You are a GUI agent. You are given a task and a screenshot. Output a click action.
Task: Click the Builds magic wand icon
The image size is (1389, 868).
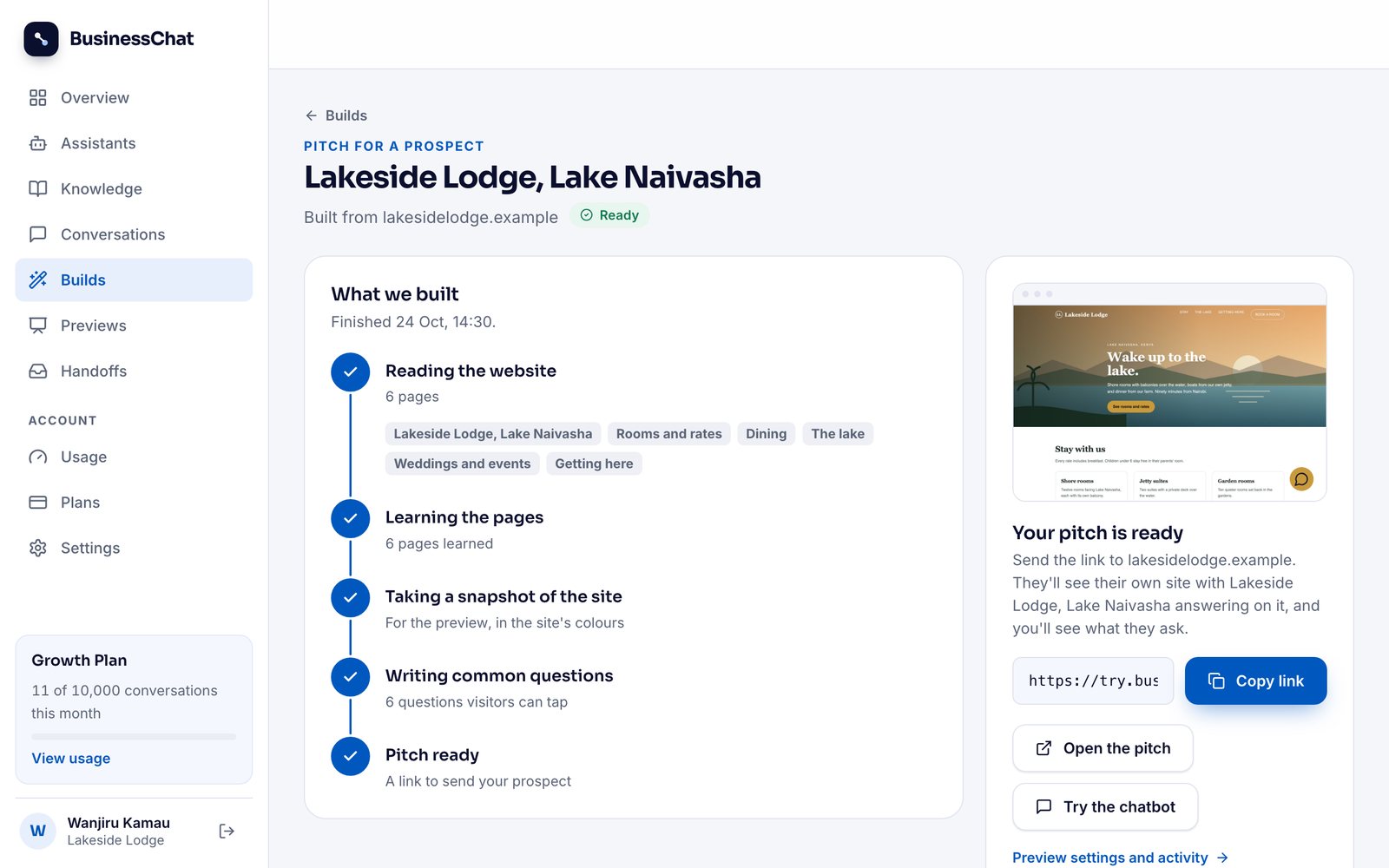tap(37, 279)
